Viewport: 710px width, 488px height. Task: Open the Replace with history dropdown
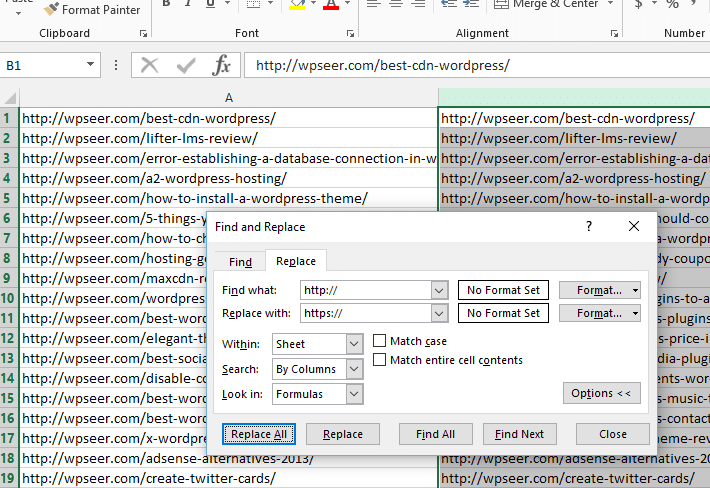(439, 313)
